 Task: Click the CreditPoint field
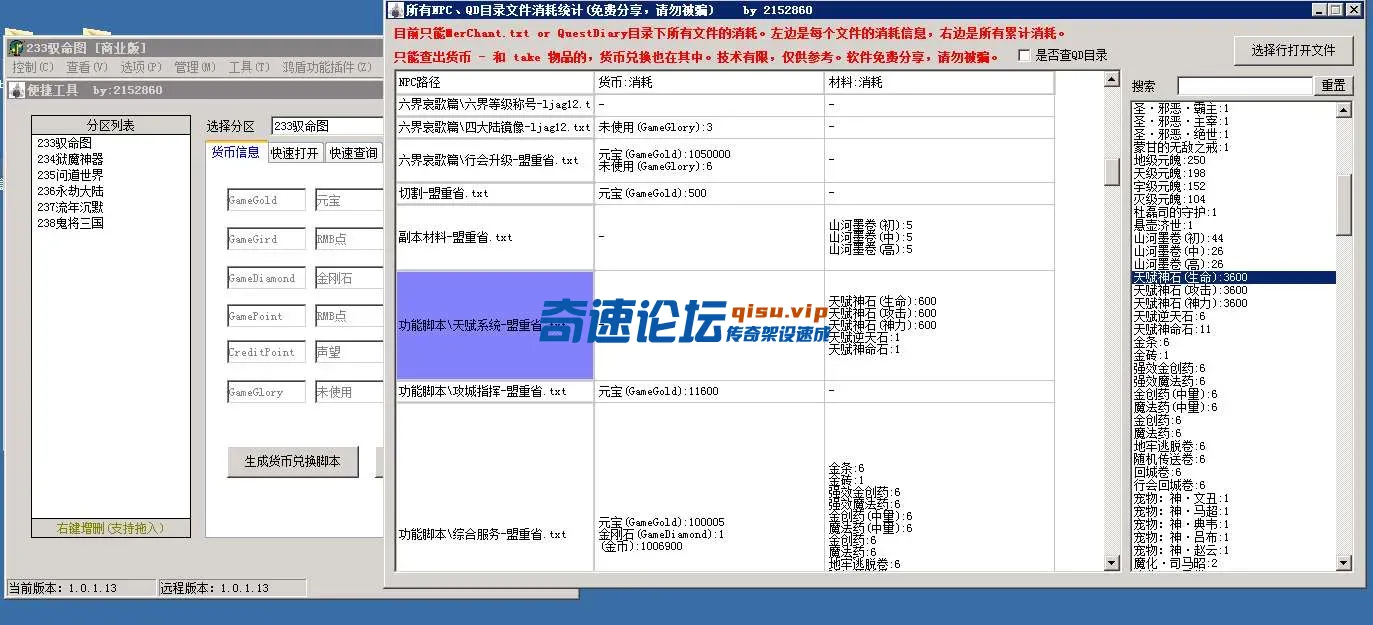[x=266, y=352]
